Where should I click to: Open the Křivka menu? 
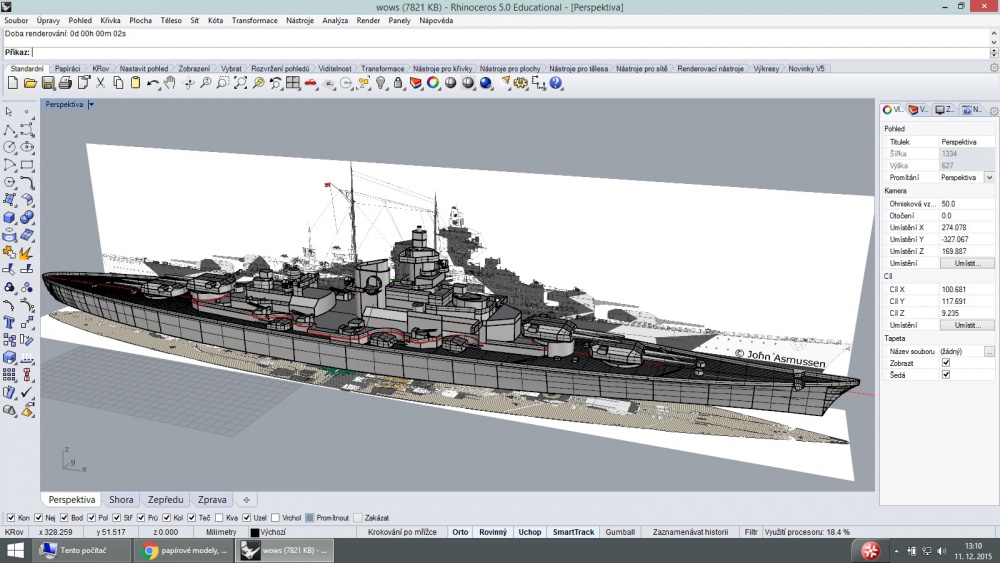pyautogui.click(x=110, y=20)
